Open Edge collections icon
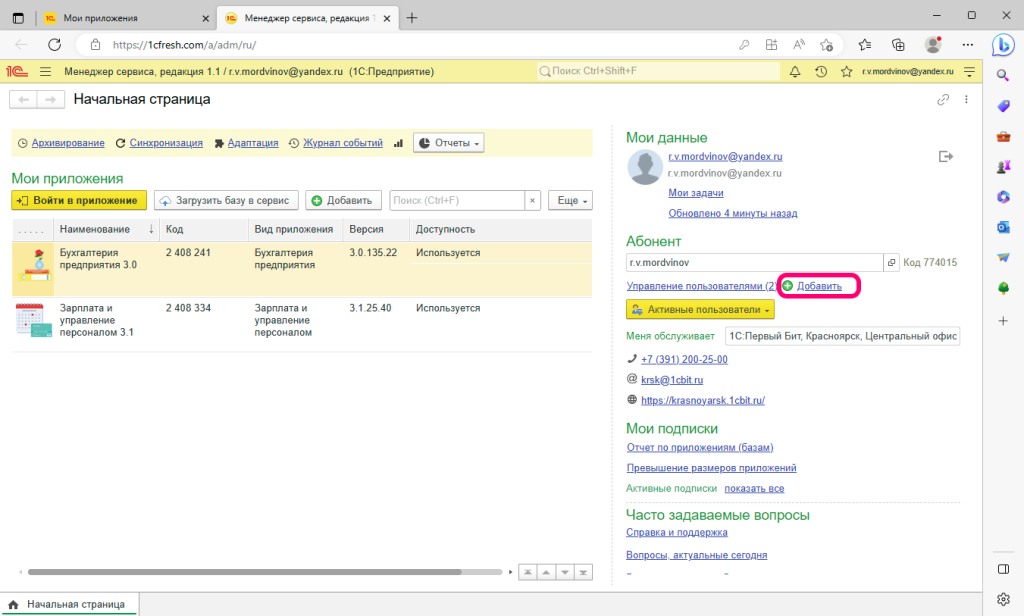1024x616 pixels. (899, 44)
